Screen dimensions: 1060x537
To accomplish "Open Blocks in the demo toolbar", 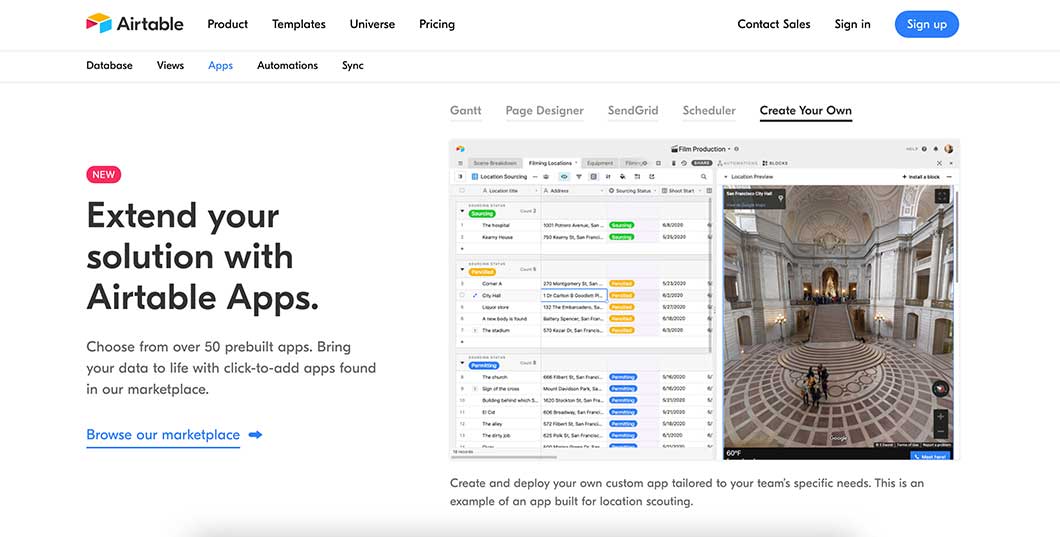I will tap(775, 163).
